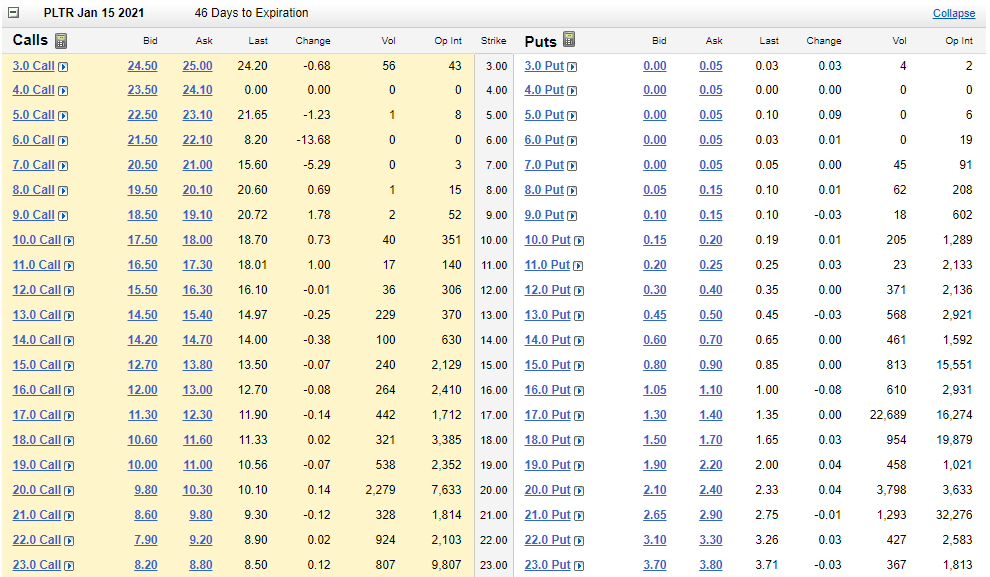Open the 5.0 Call arrow menu icon
The image size is (990, 577).
(63, 116)
